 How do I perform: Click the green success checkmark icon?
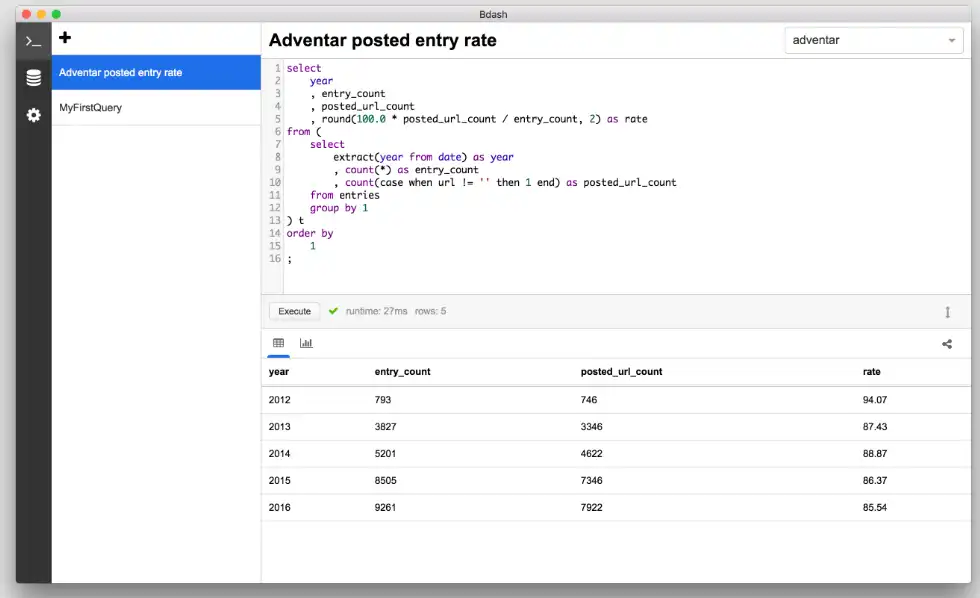click(x=333, y=311)
